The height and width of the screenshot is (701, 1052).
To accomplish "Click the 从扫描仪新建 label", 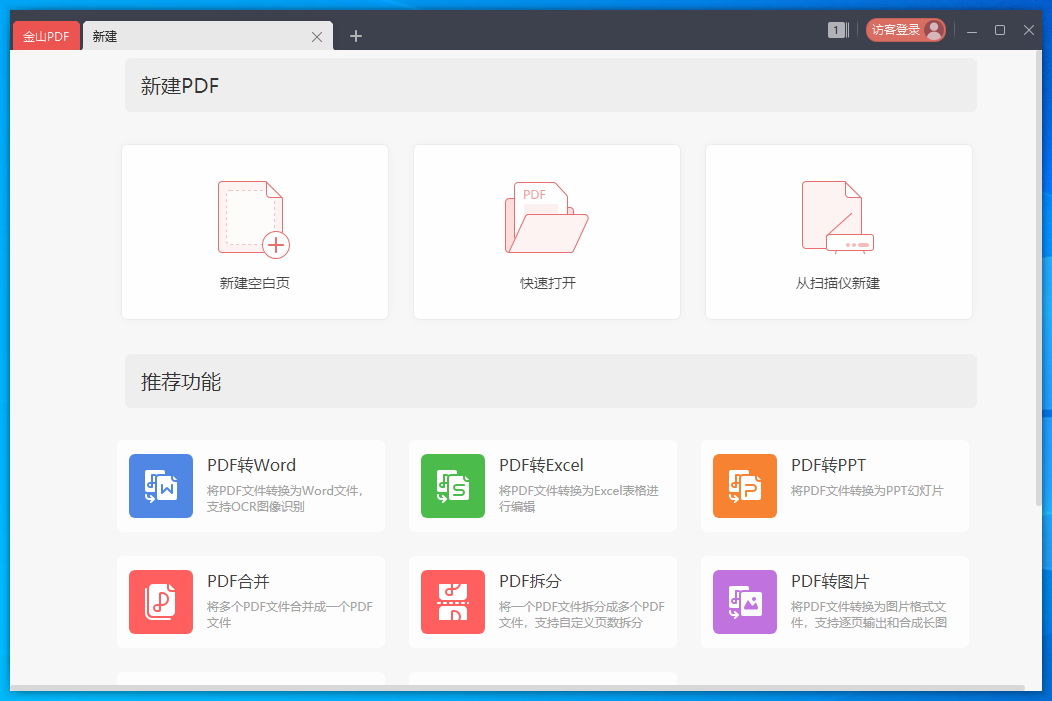I will [x=837, y=283].
